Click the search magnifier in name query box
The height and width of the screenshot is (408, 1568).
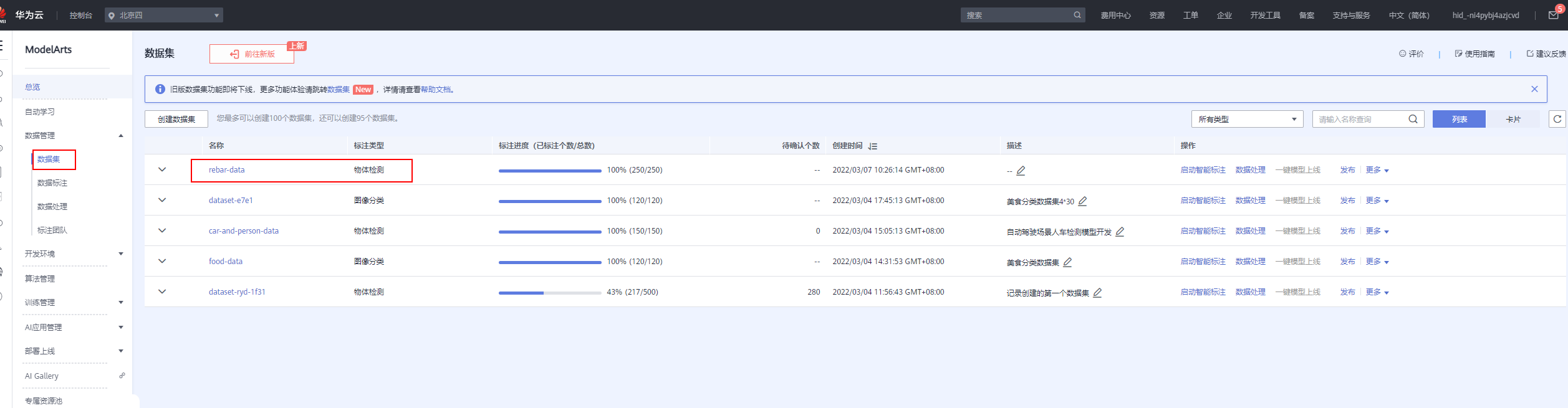tap(1413, 119)
